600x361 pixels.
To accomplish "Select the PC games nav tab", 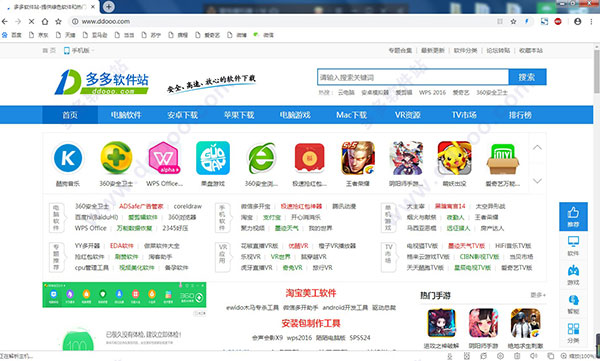I will 295,115.
